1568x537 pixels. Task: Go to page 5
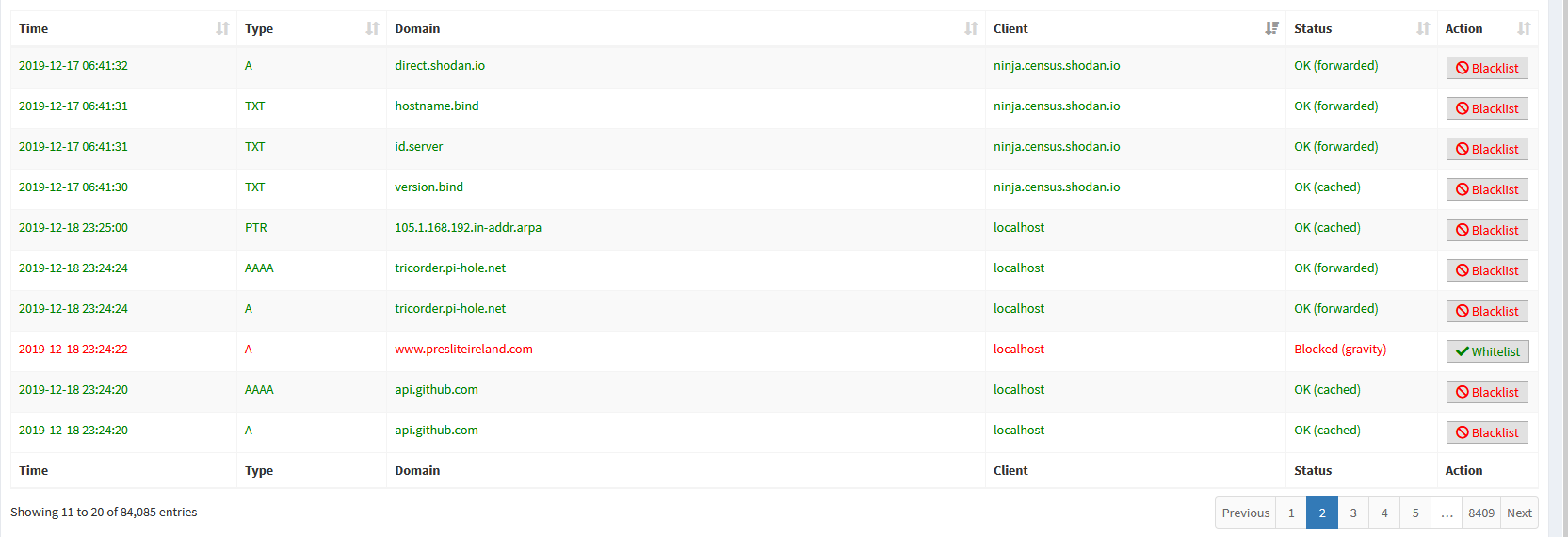(1415, 513)
